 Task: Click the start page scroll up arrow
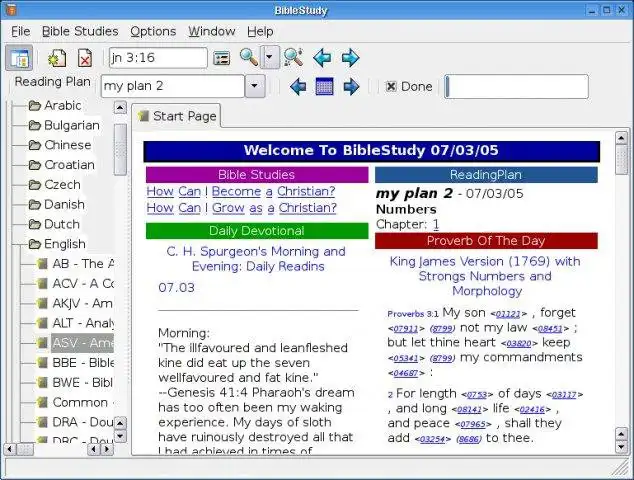tap(621, 138)
